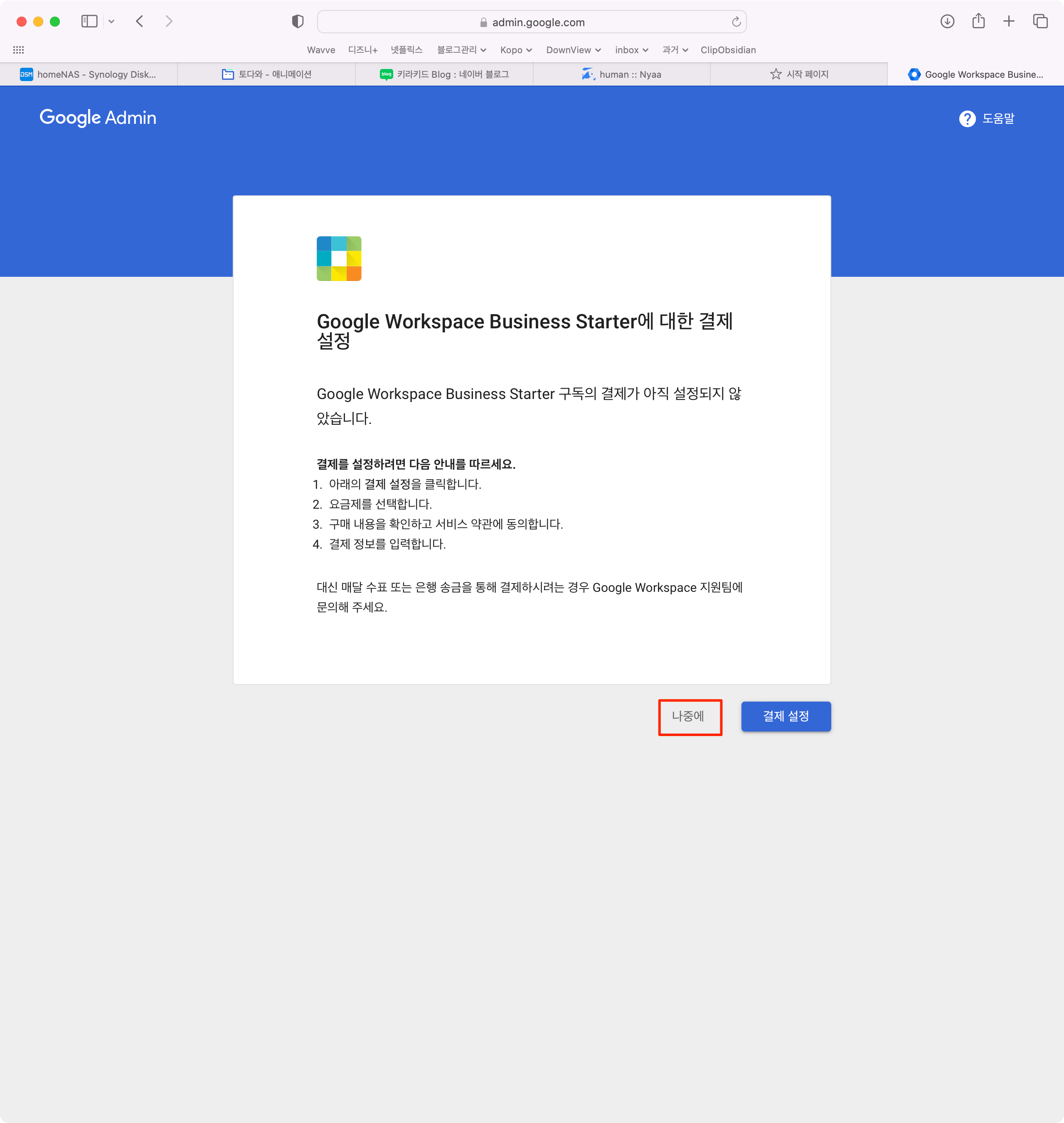Click the 결제 설정 button

point(786,717)
